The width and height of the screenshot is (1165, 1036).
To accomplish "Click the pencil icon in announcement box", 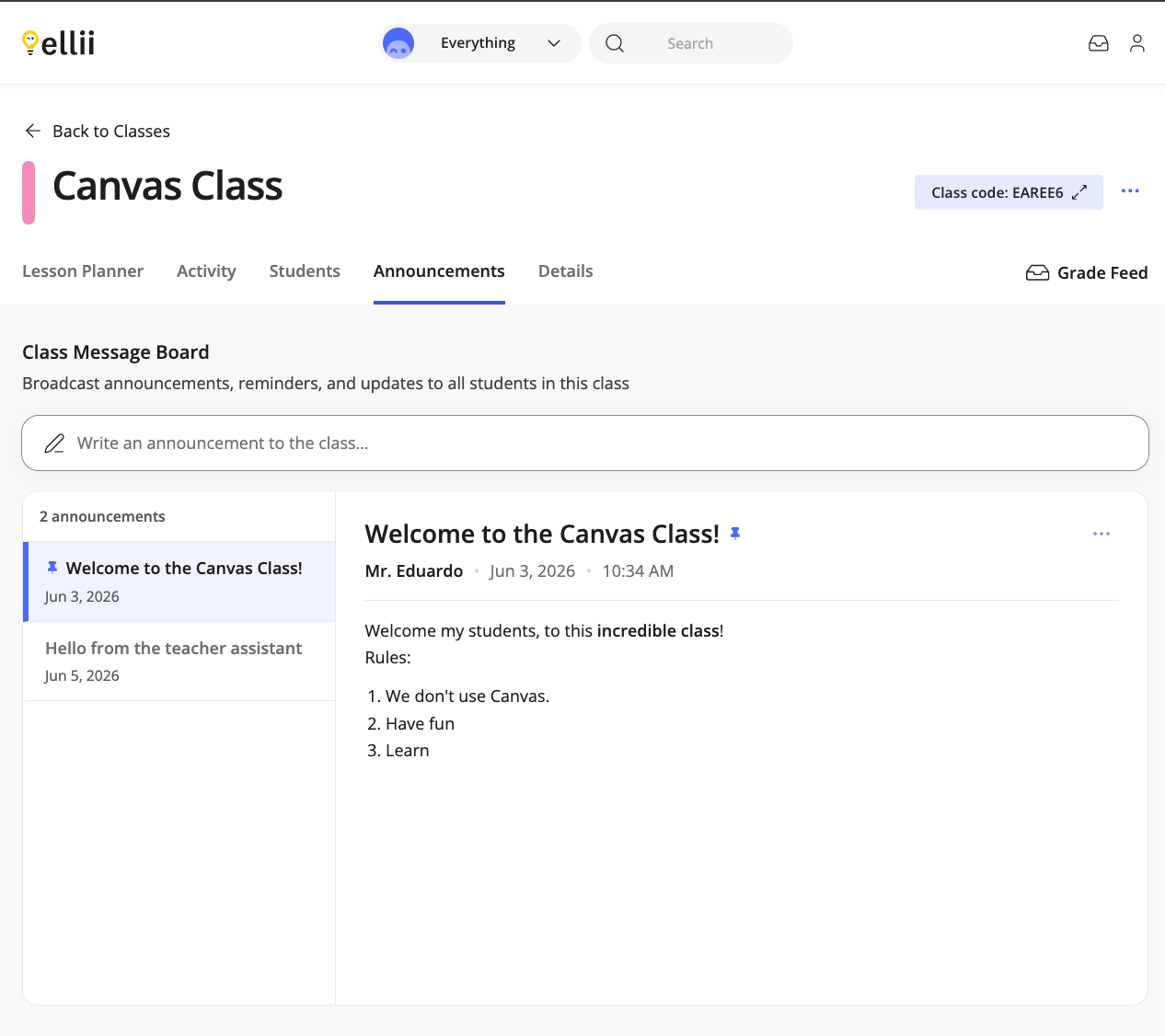I will pyautogui.click(x=54, y=443).
